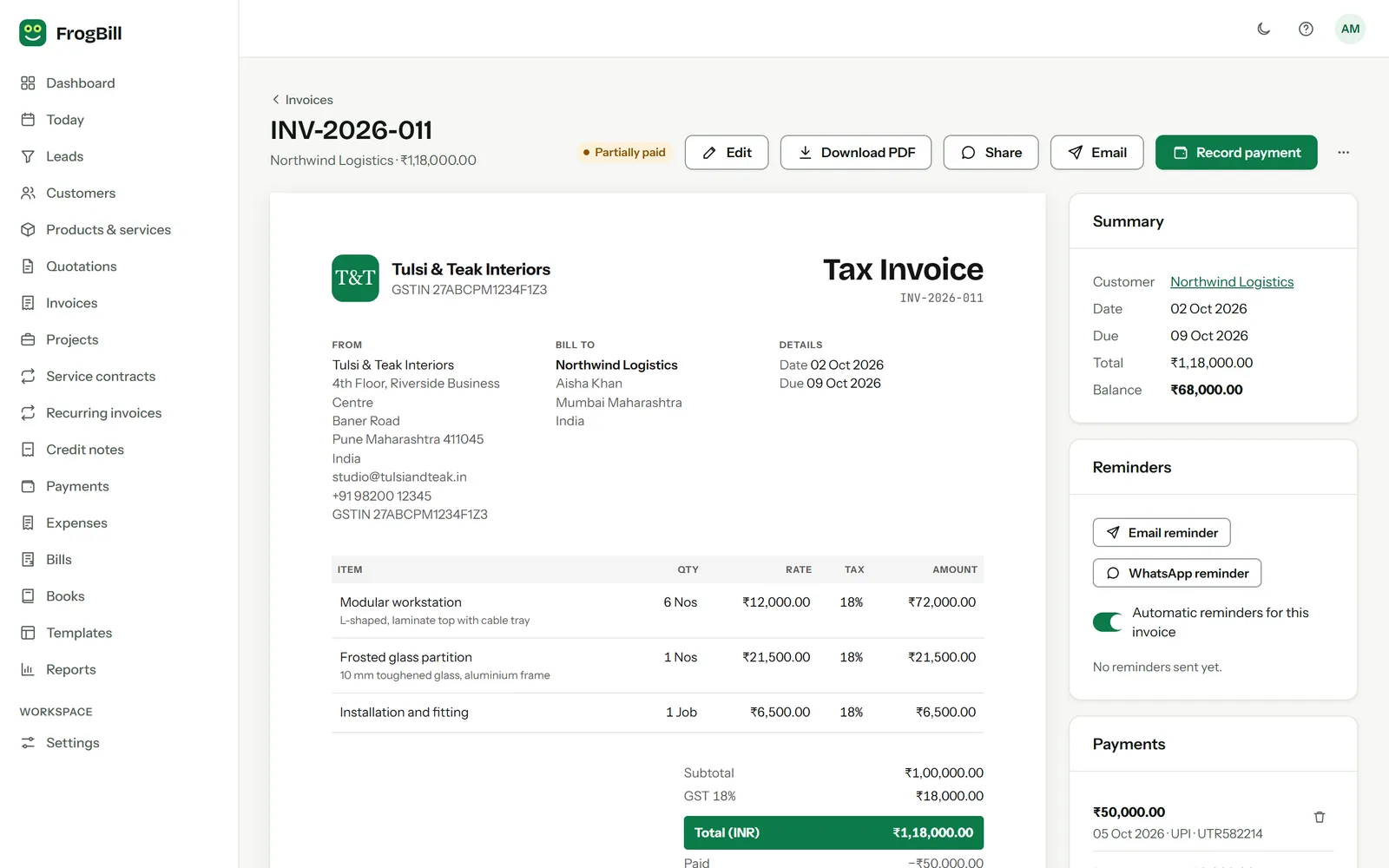Select the Frosted glass partition row
1389x868 pixels.
(657, 666)
